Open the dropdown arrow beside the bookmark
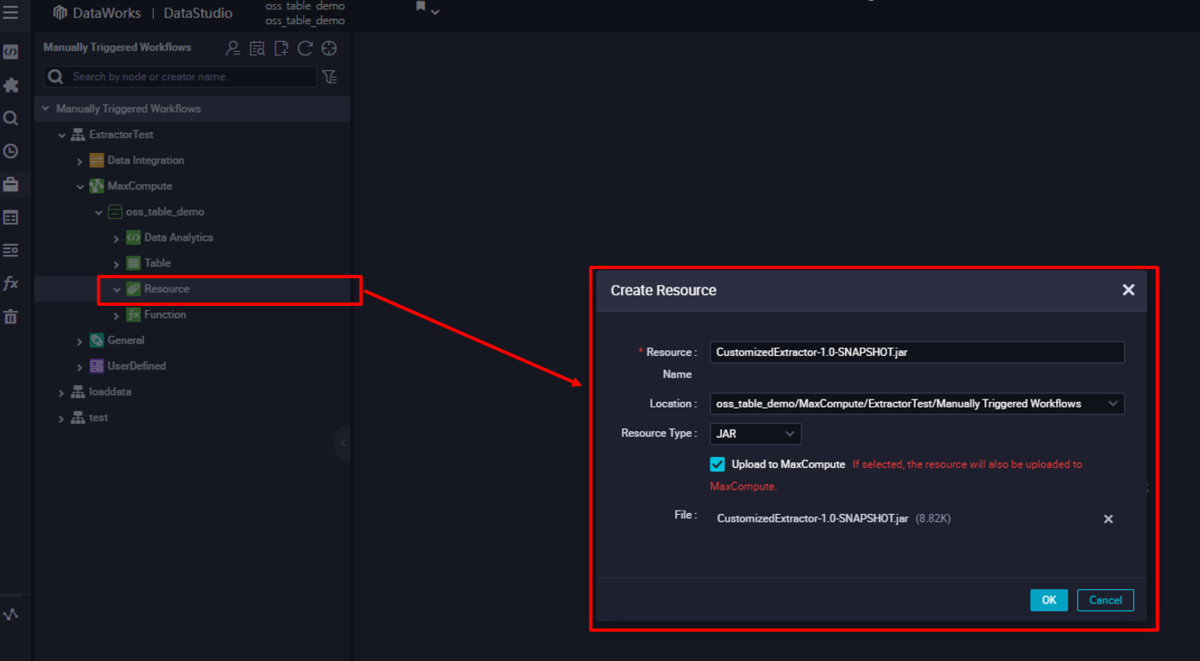This screenshot has height=661, width=1200. click(x=435, y=12)
